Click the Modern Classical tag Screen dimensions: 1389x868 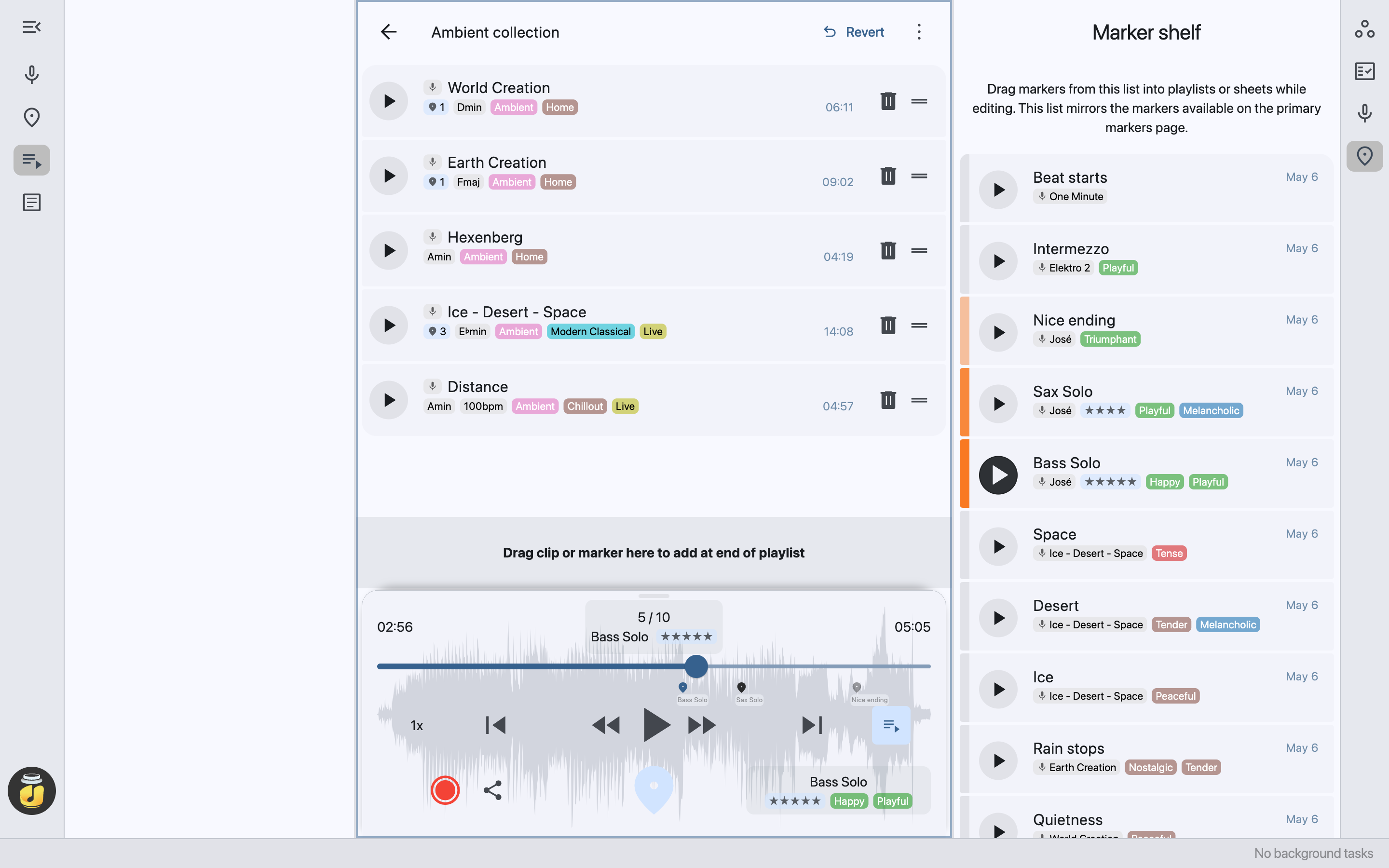pos(590,331)
